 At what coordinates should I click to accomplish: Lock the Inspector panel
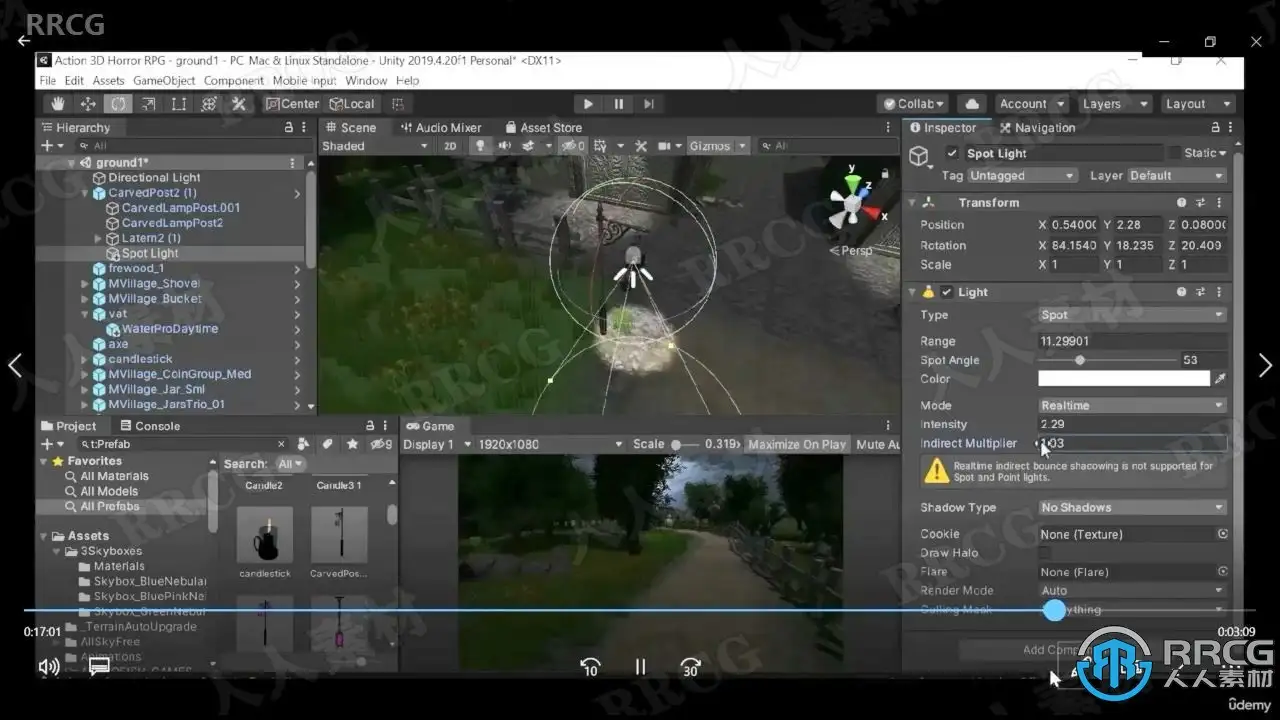pos(1215,128)
